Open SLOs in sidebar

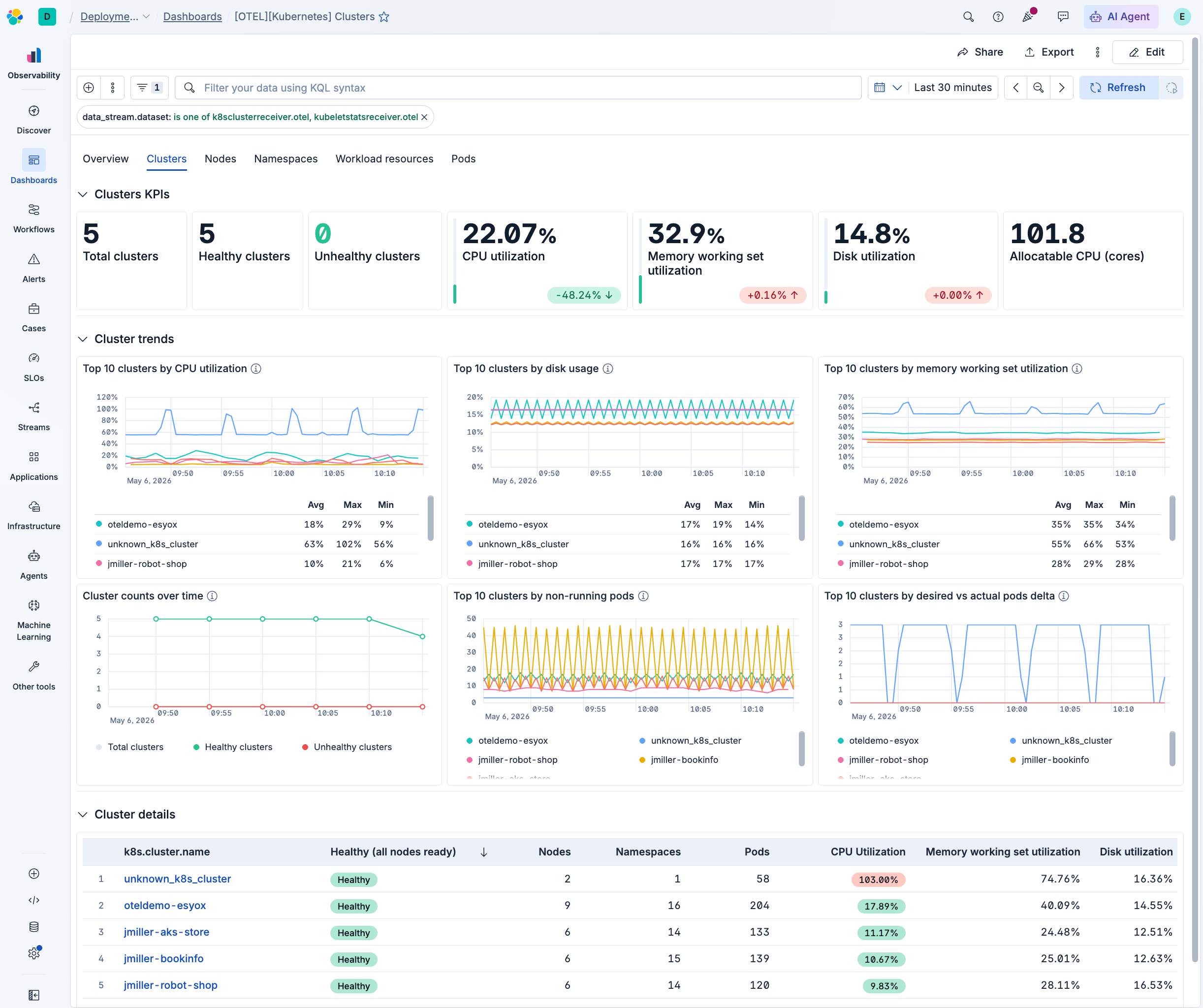tap(34, 367)
